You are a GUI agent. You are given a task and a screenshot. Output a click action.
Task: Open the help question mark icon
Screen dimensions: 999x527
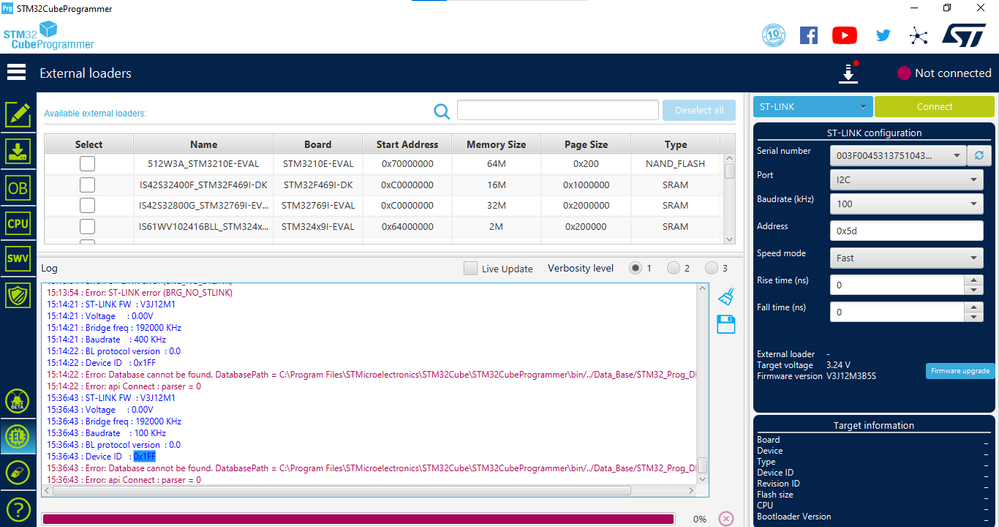[18, 509]
